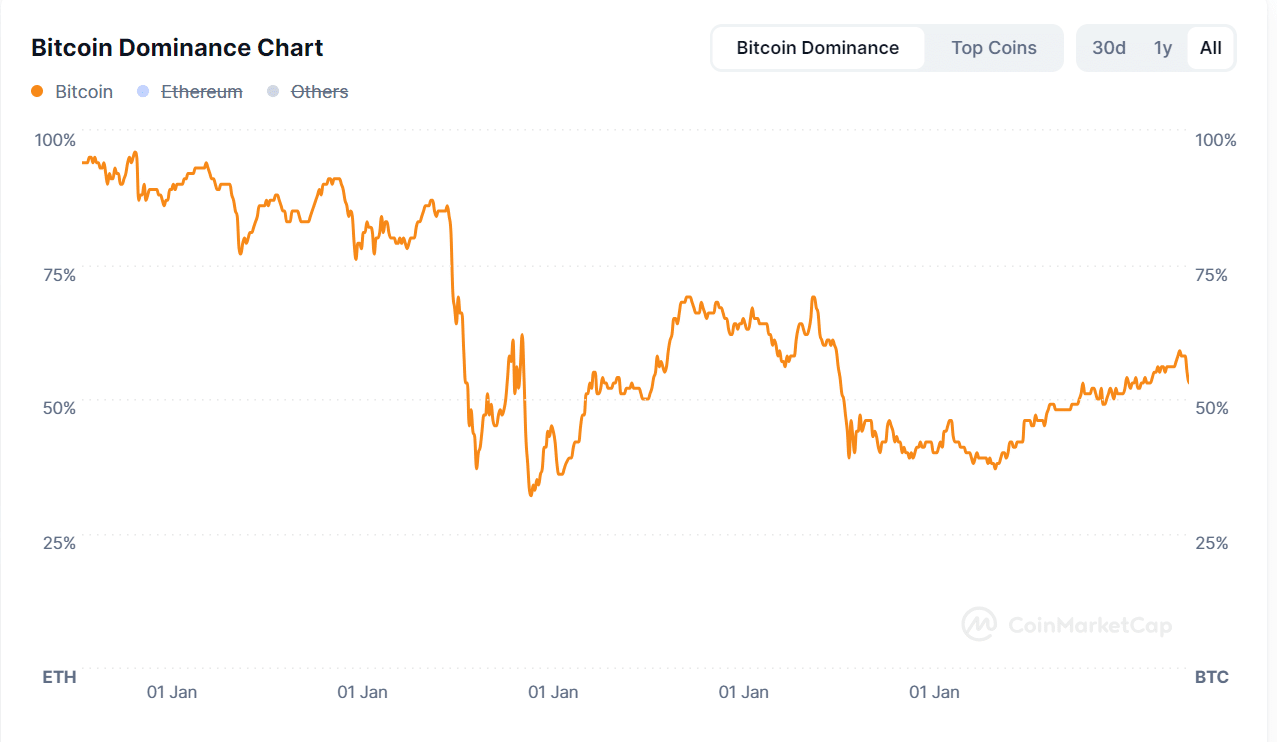Click the orange Bitcoin legend dot
Screen dimensions: 1277x742
tap(38, 91)
